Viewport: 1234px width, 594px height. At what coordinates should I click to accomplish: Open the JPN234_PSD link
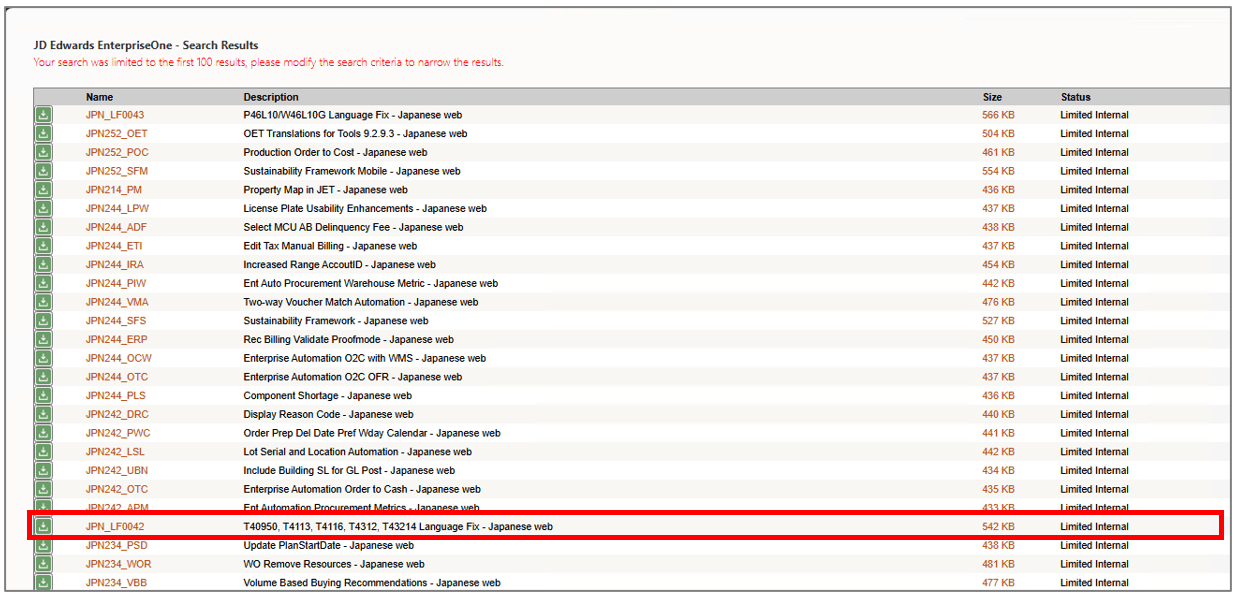coord(117,545)
